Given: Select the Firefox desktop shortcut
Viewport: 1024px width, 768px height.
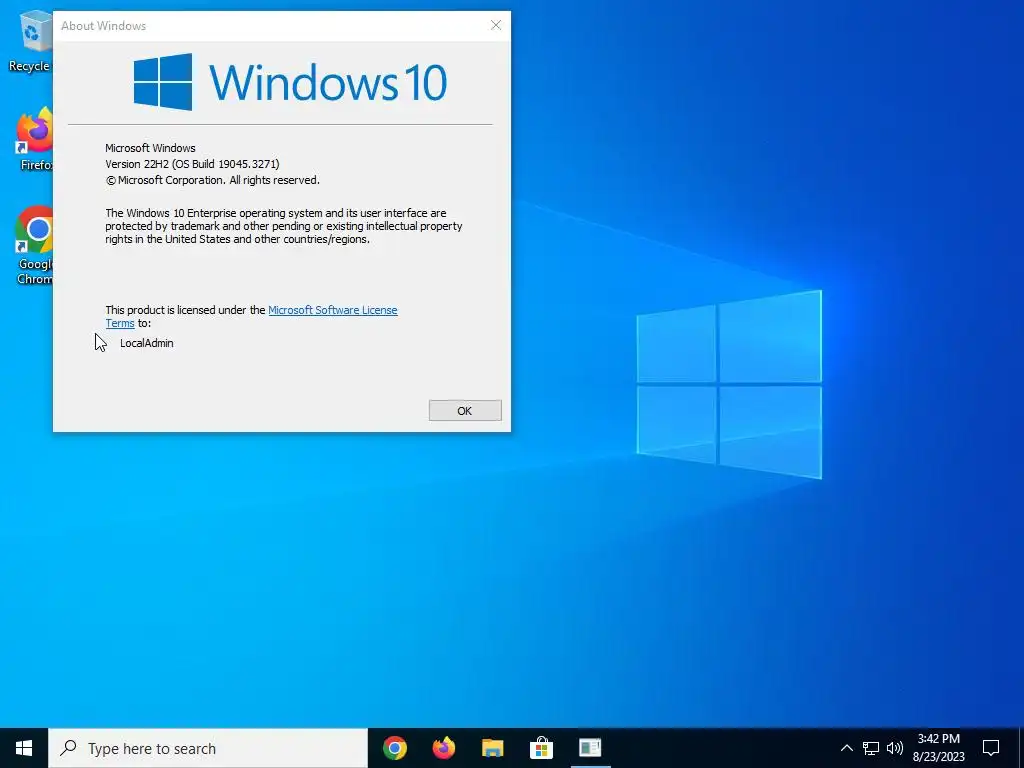Looking at the screenshot, I should tap(35, 139).
